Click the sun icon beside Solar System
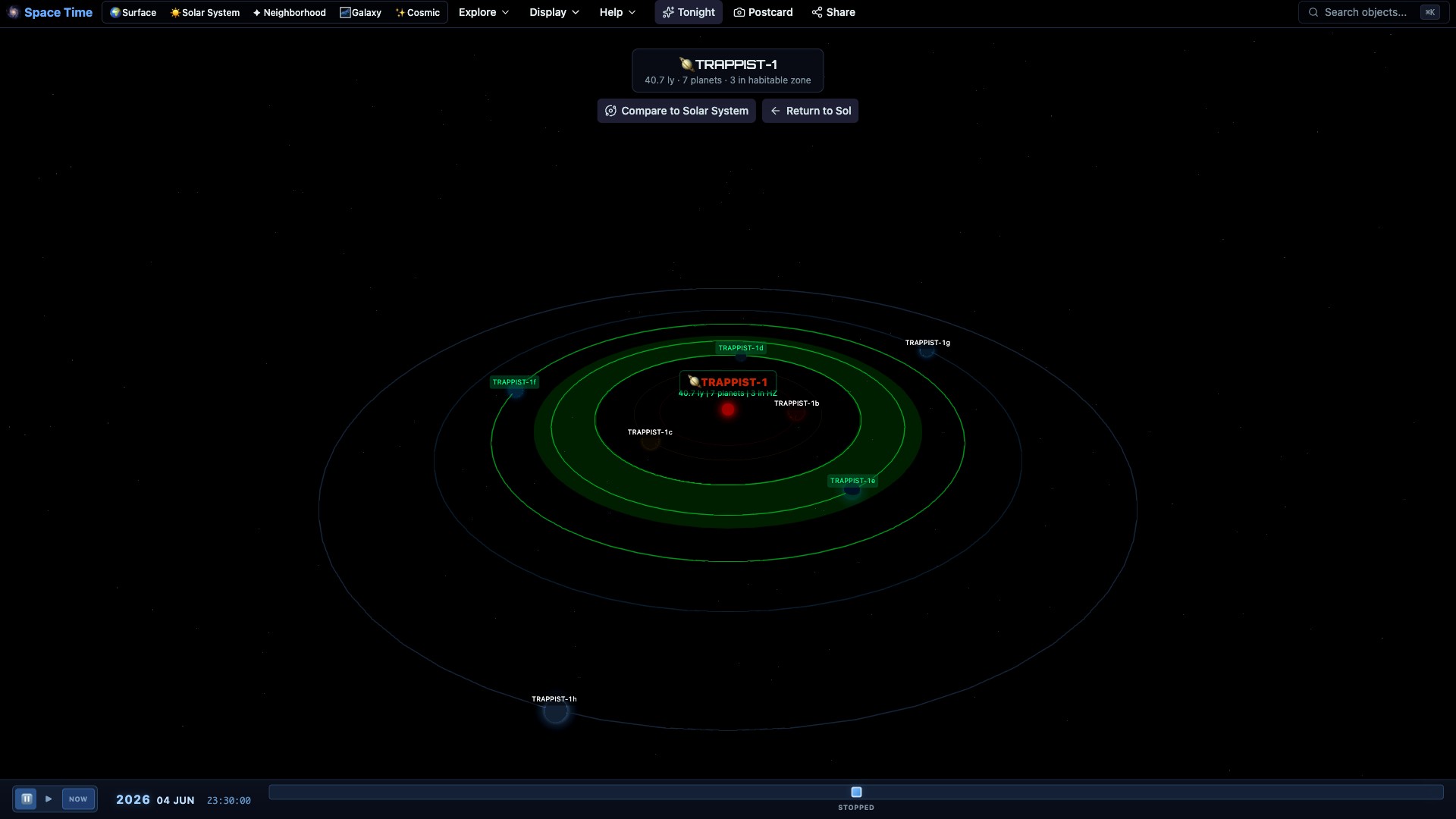This screenshot has height=819, width=1456. (x=175, y=13)
